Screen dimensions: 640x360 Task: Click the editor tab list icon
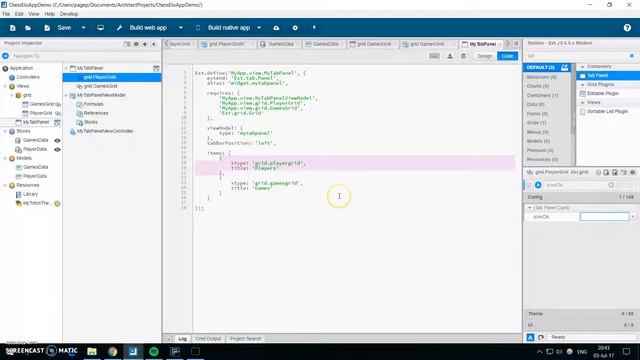516,44
